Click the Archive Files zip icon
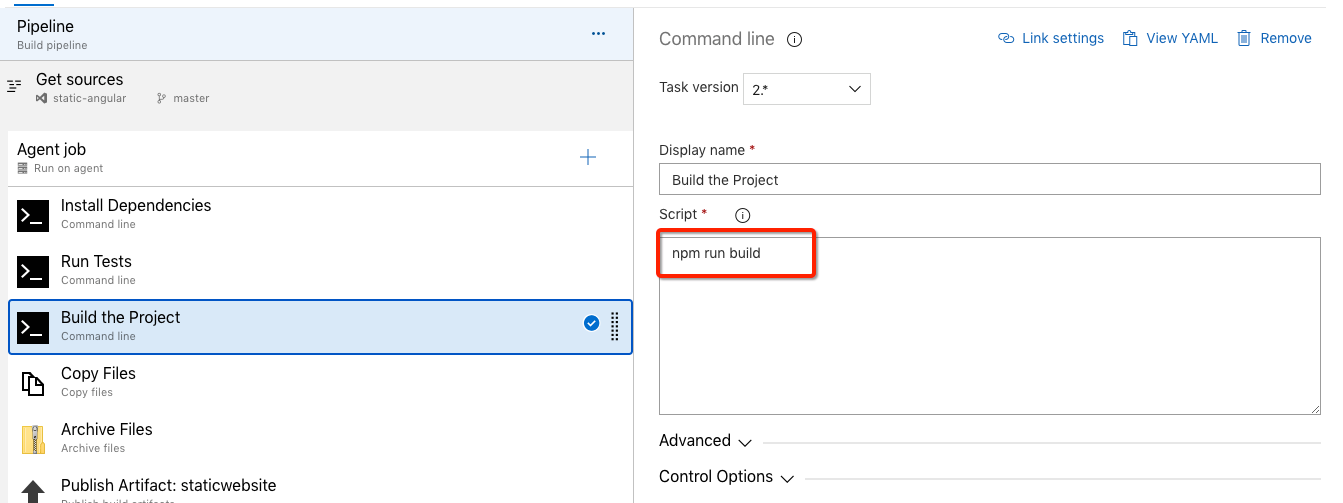This screenshot has height=503, width=1343. pyautogui.click(x=33, y=439)
